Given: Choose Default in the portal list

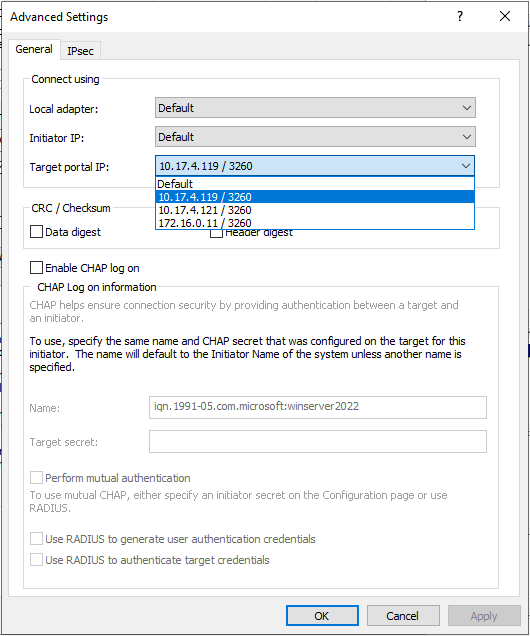Looking at the screenshot, I should 315,184.
